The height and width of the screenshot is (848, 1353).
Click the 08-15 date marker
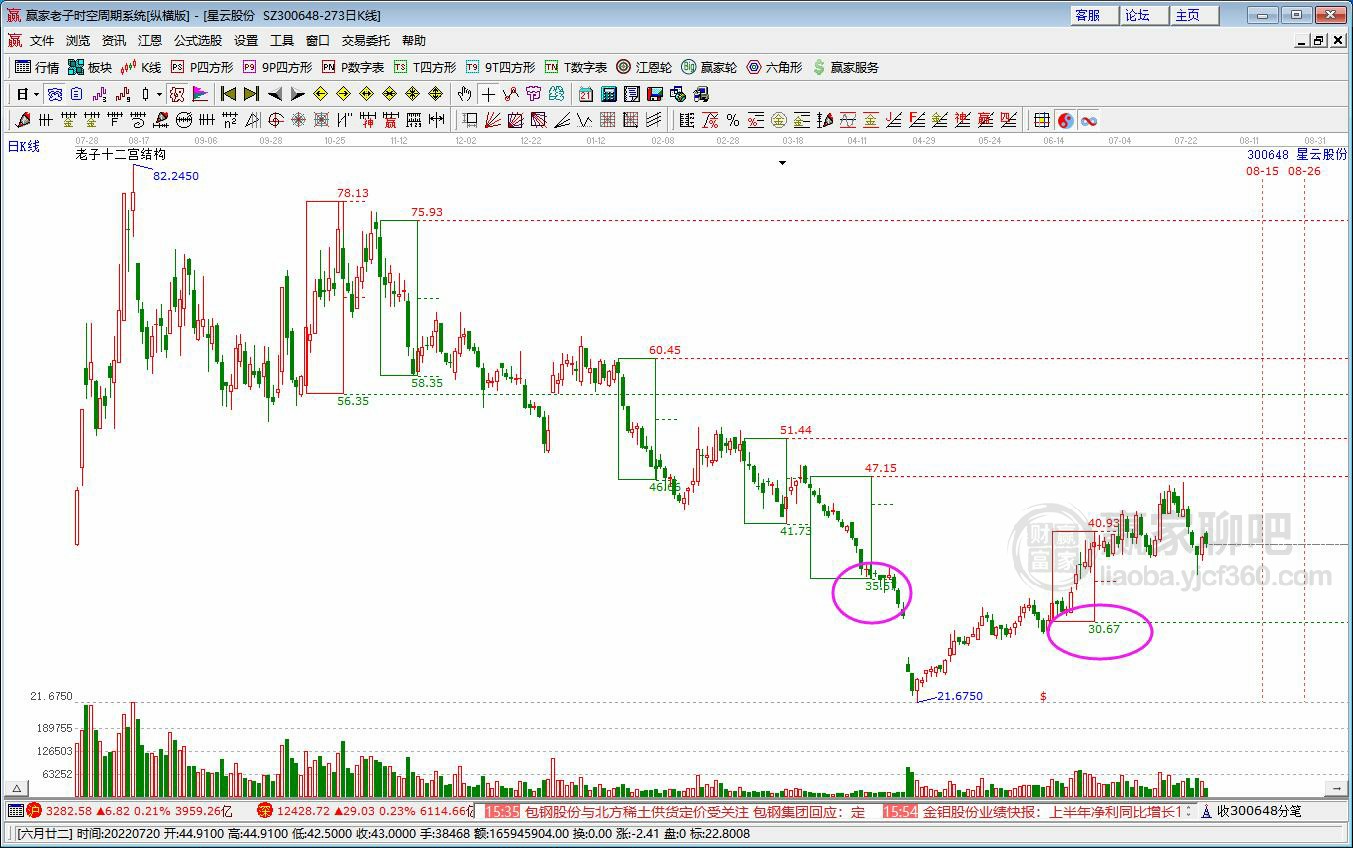point(1262,171)
